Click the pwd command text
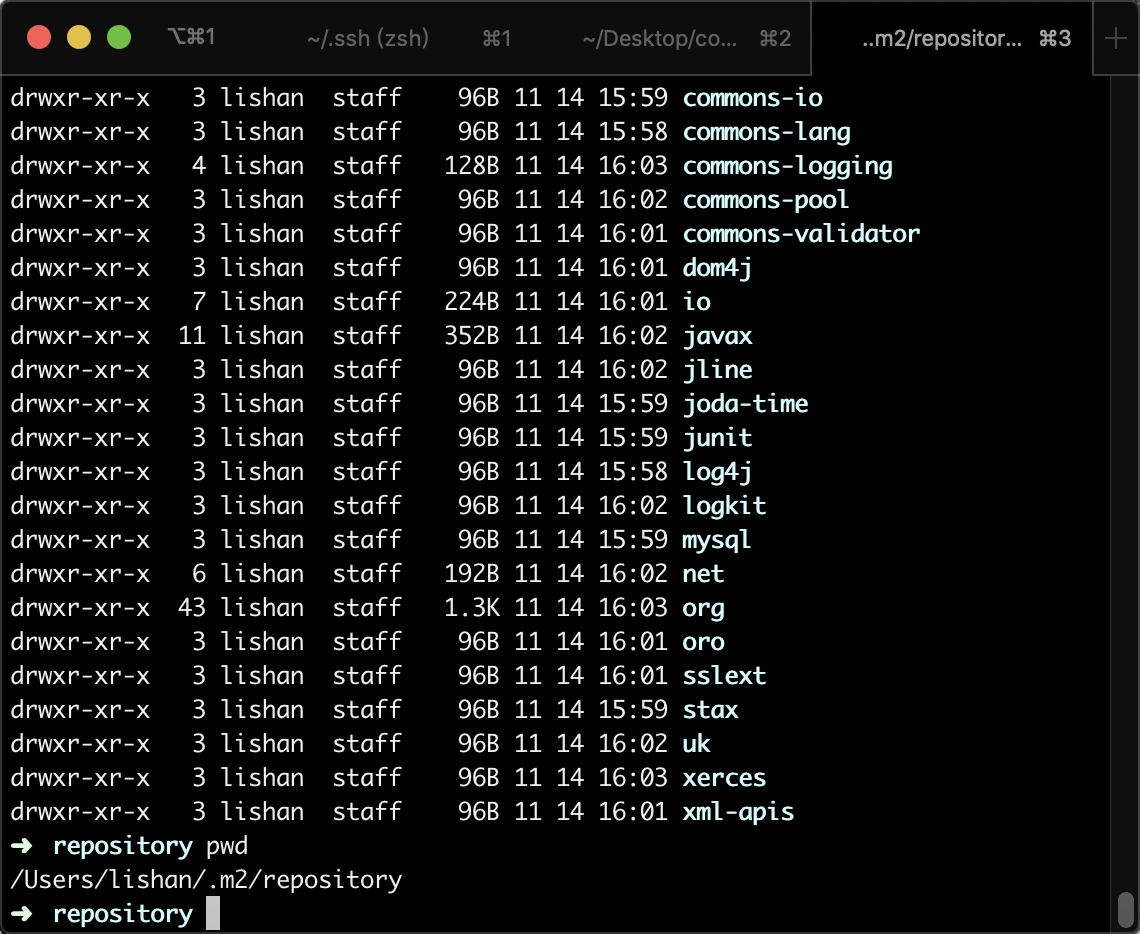This screenshot has height=934, width=1140. [227, 846]
